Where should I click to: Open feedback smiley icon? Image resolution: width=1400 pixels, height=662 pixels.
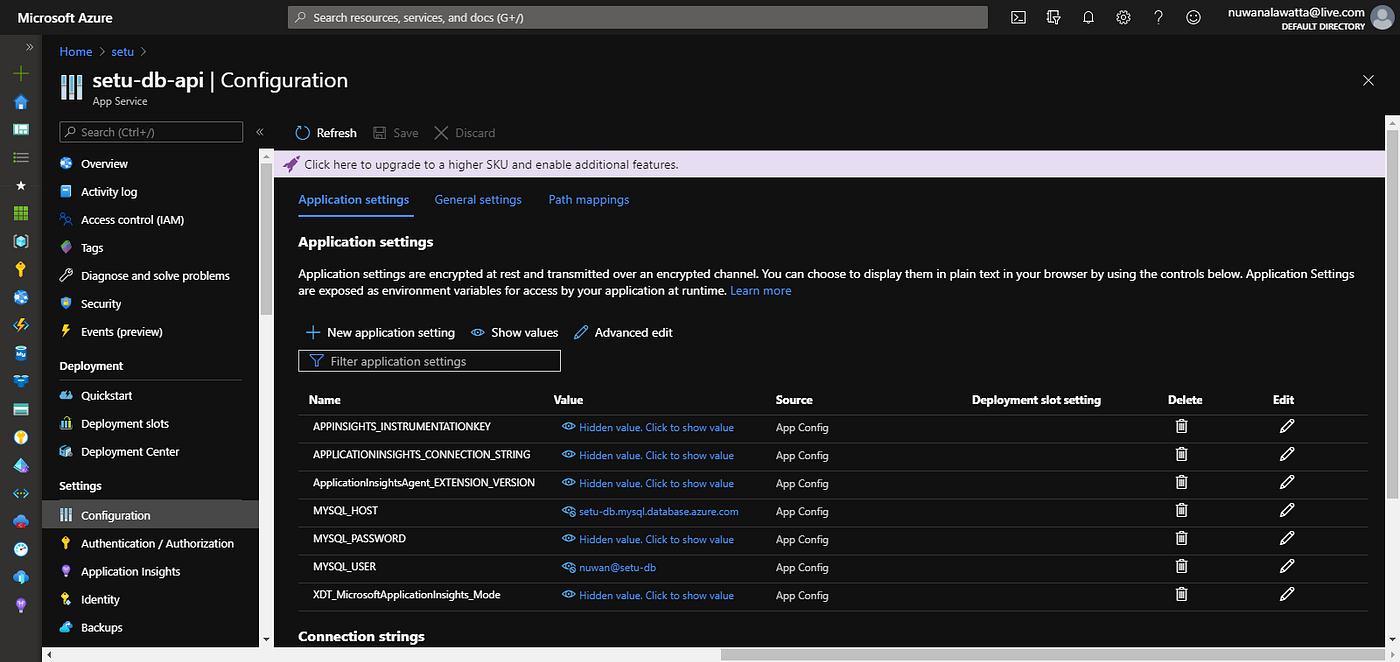pos(1193,17)
